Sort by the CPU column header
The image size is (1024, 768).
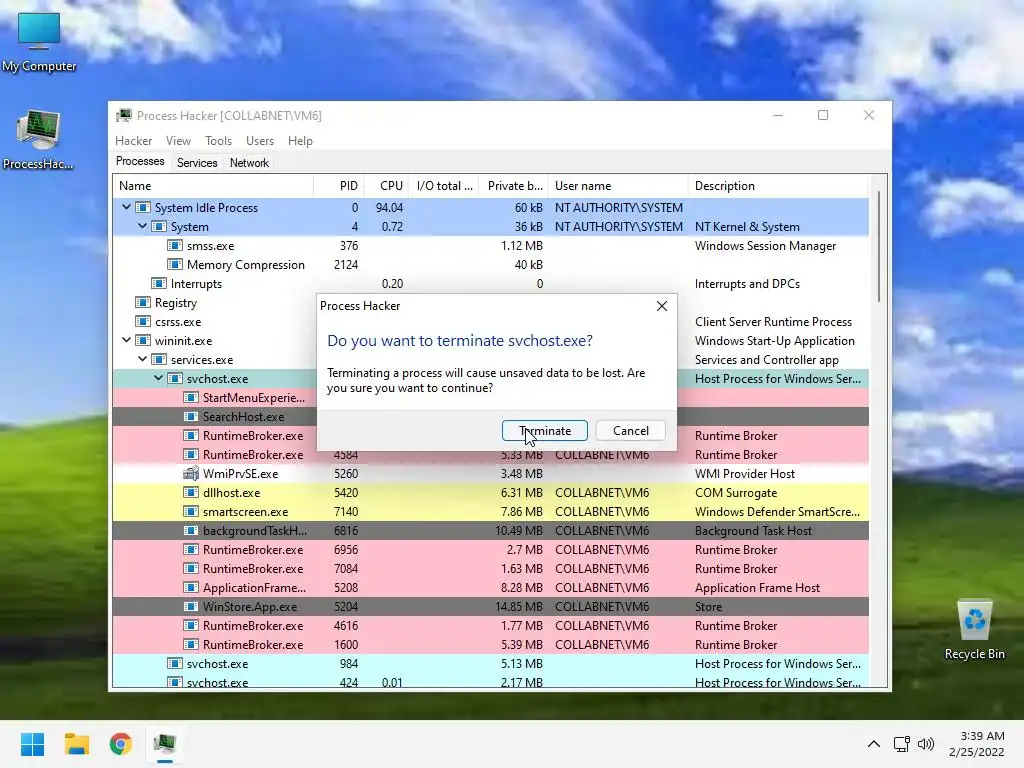tap(387, 185)
